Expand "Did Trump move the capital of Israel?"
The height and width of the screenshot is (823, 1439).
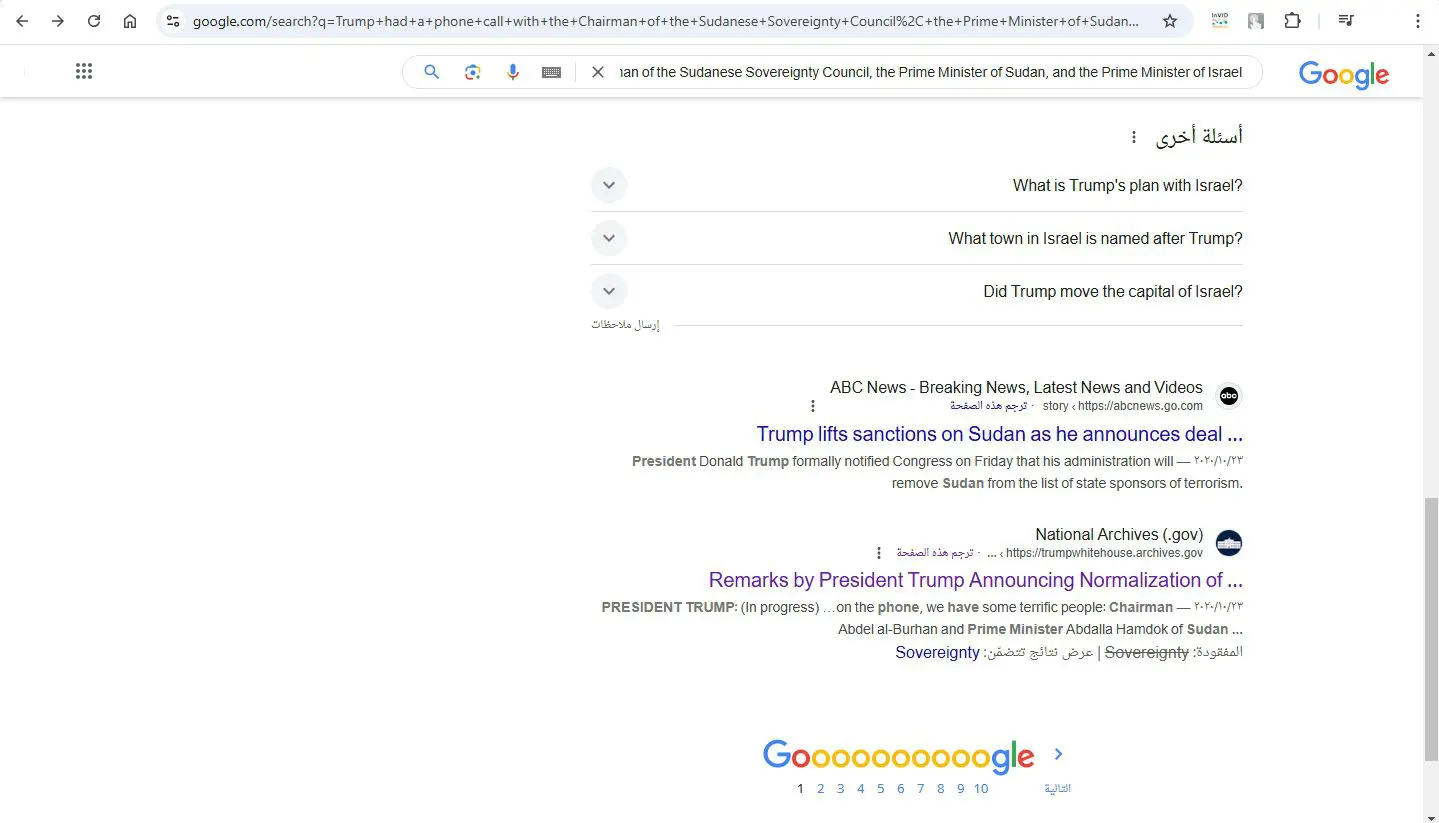917,291
